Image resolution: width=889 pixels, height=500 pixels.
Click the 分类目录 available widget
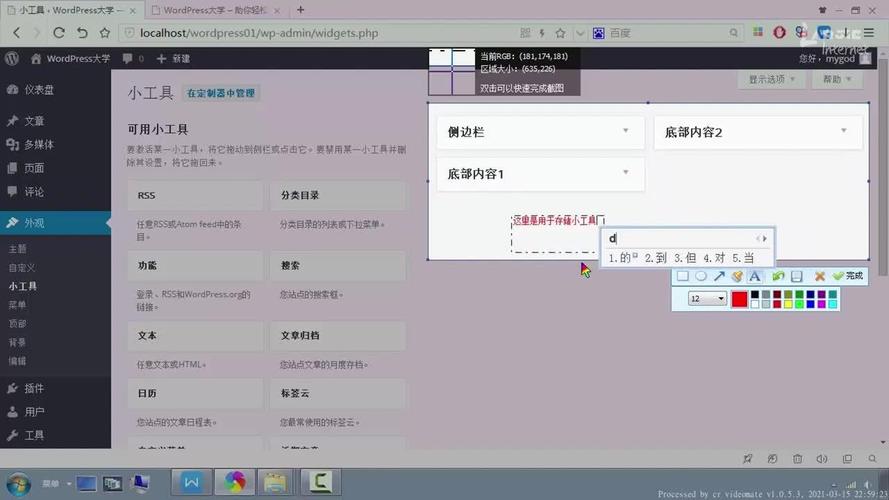(x=338, y=195)
